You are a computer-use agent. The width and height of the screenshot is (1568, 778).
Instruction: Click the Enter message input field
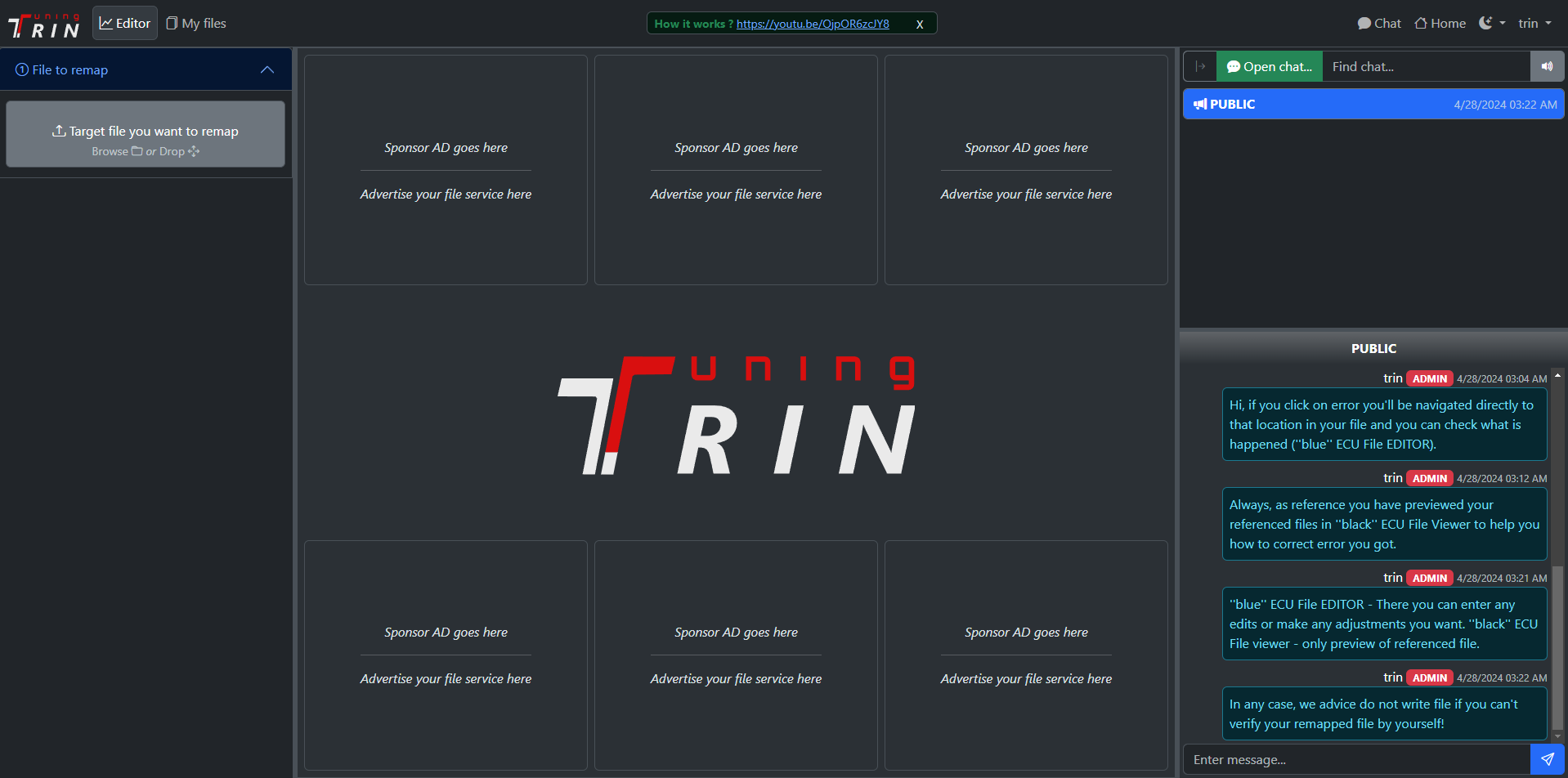click(1356, 760)
